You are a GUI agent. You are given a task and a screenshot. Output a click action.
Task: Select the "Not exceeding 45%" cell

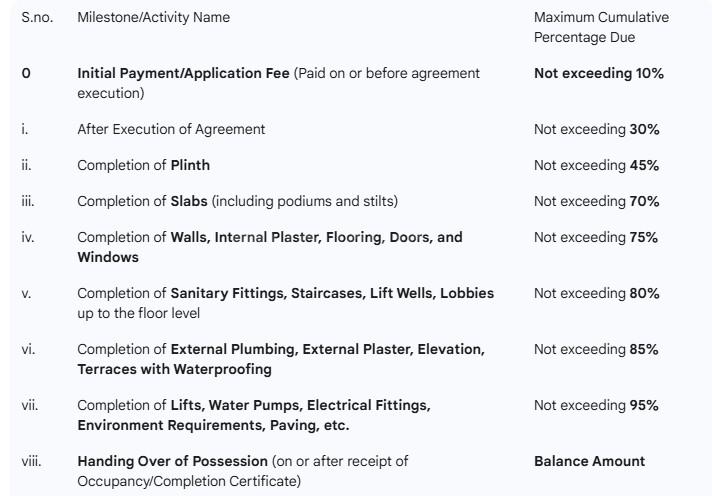point(596,166)
